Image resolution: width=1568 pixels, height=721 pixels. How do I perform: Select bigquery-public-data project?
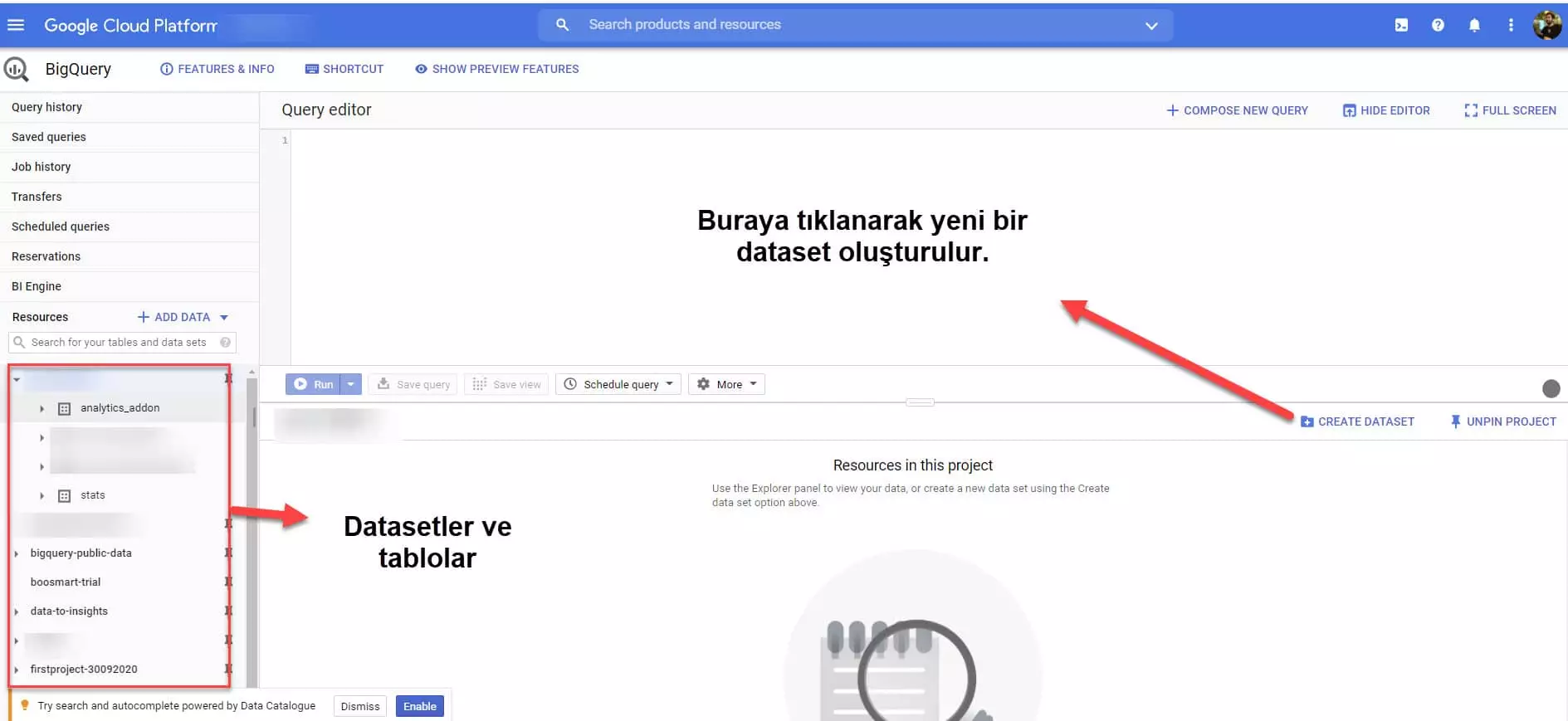point(81,553)
